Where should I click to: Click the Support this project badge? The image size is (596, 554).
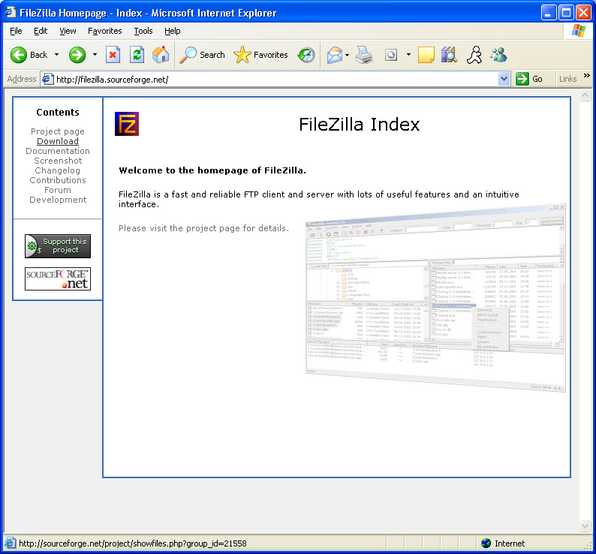58,246
